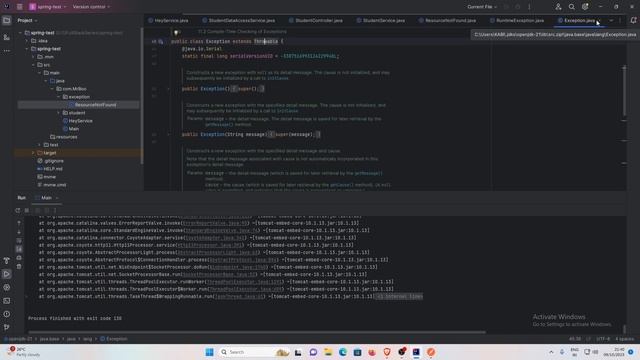The width and height of the screenshot is (640, 360).
Task: Open more run actions kebab menu
Action: point(529,7)
